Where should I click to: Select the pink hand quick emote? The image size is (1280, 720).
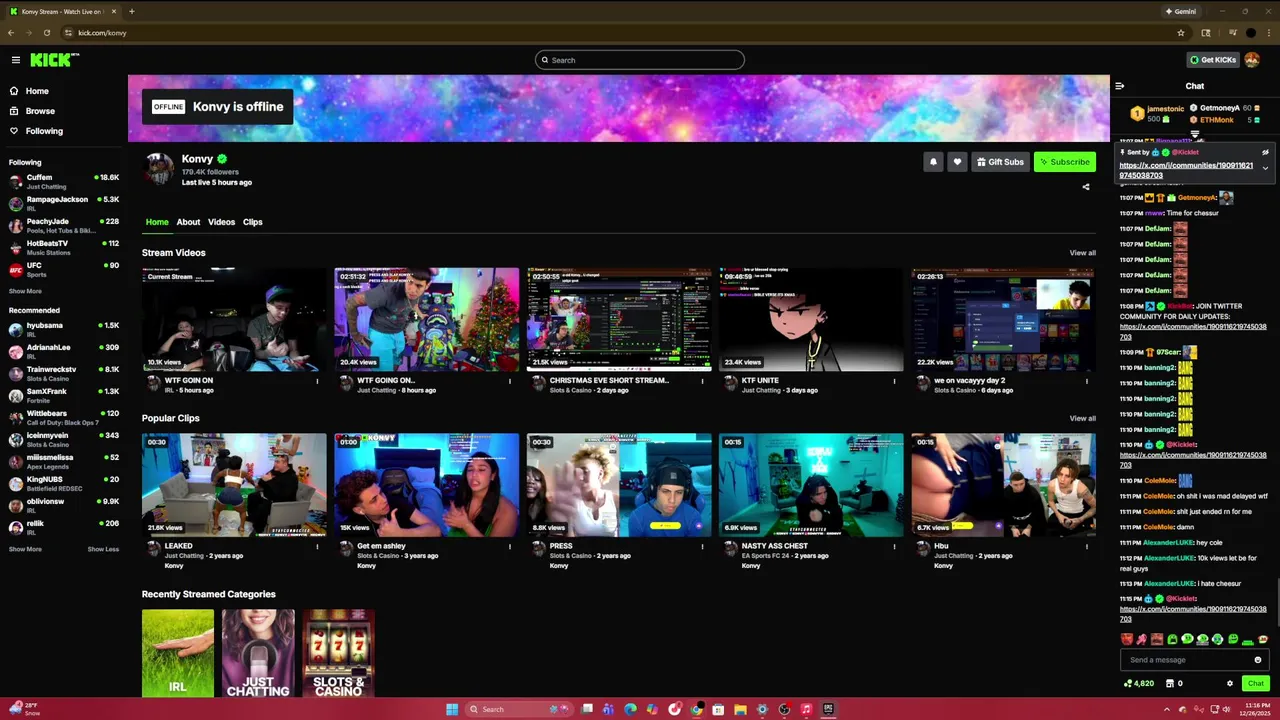pos(1142,639)
